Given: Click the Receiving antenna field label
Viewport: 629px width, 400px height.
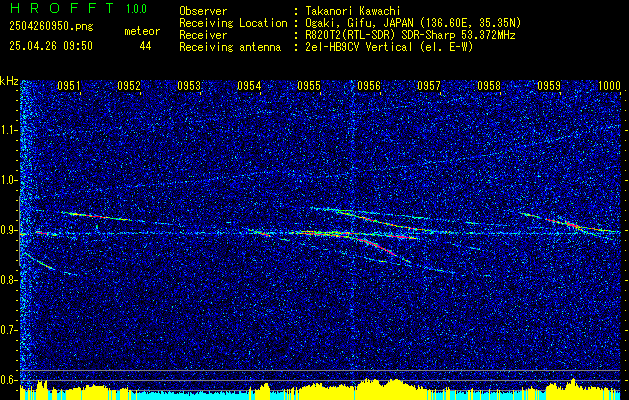Looking at the screenshot, I should (x=230, y=47).
